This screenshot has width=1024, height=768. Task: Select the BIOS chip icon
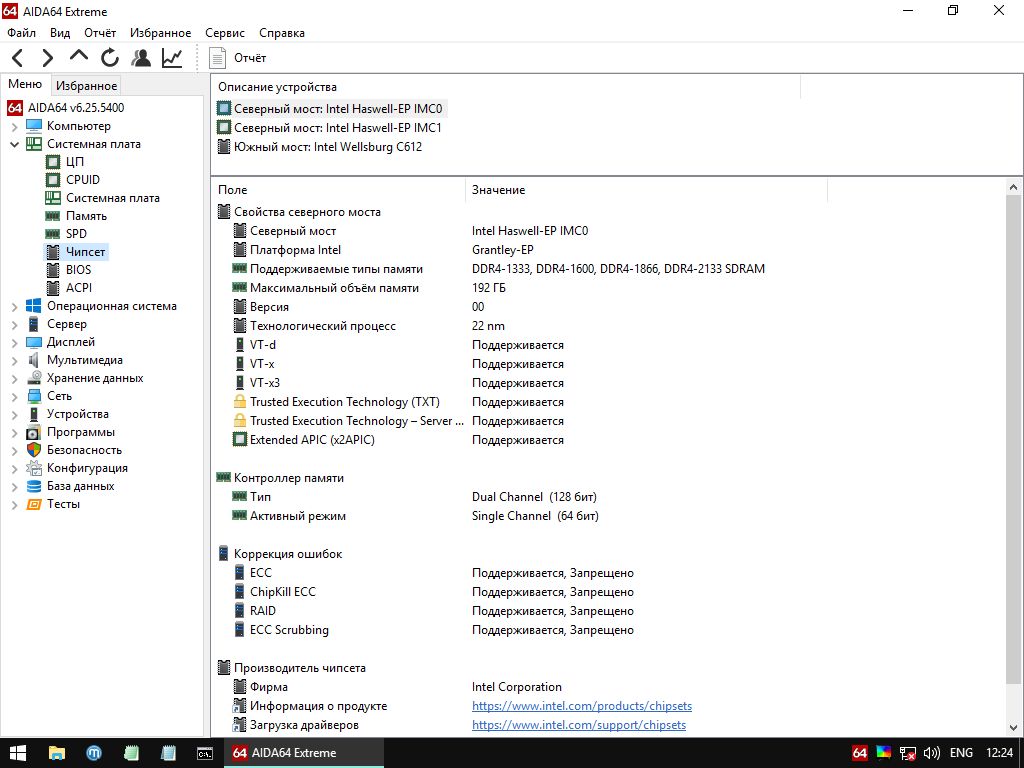click(x=53, y=270)
